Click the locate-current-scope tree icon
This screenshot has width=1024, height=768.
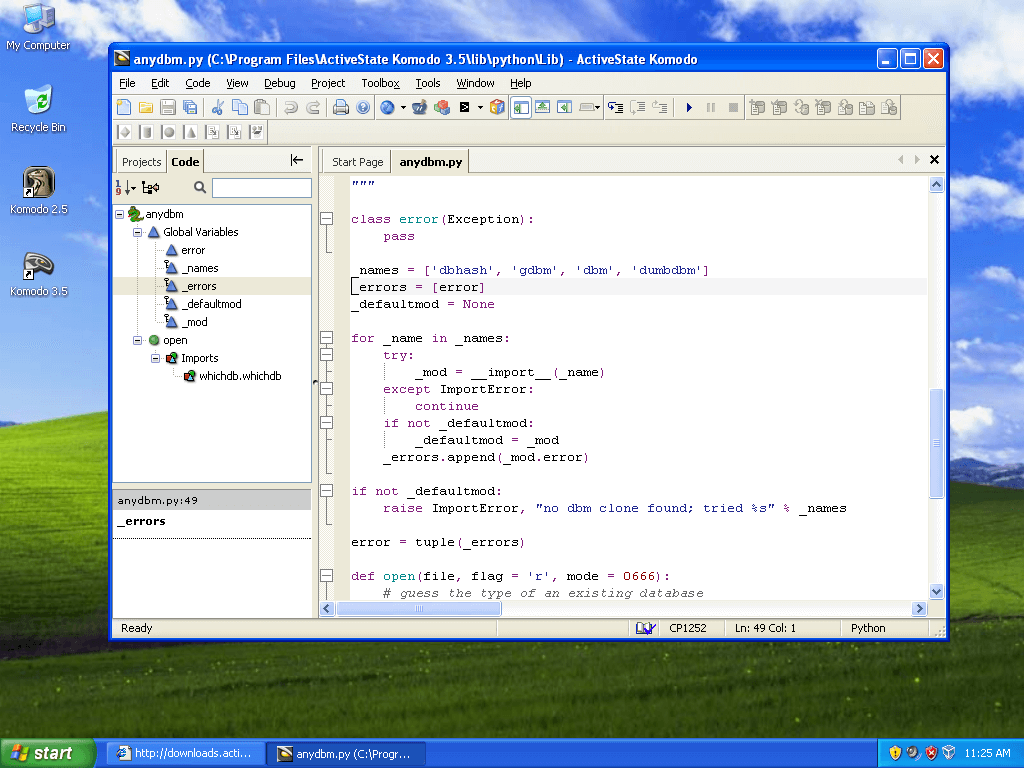click(x=151, y=187)
